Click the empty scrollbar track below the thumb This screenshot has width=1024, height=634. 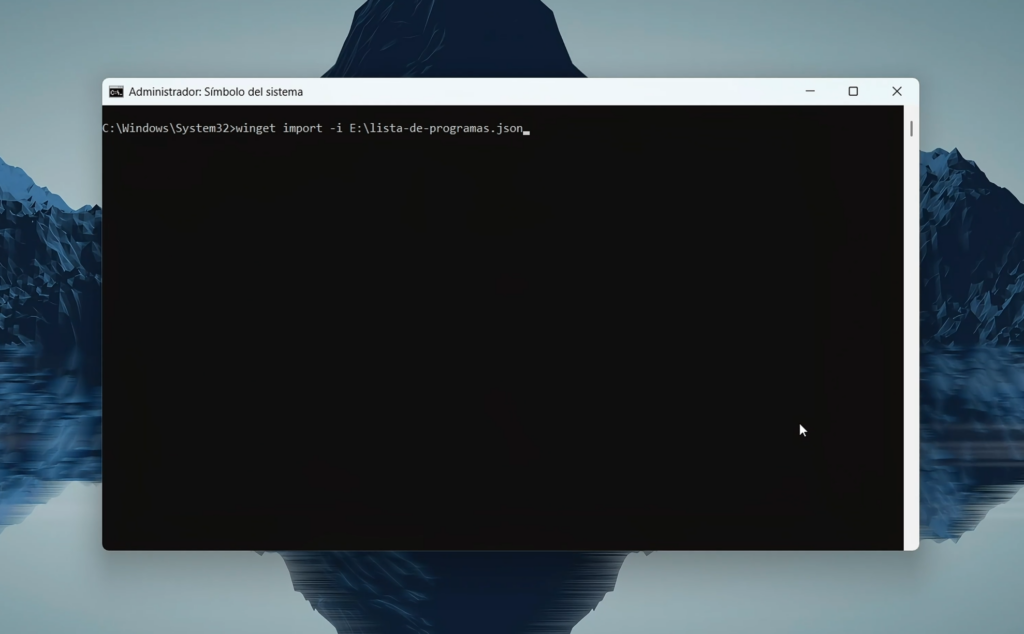point(911,350)
